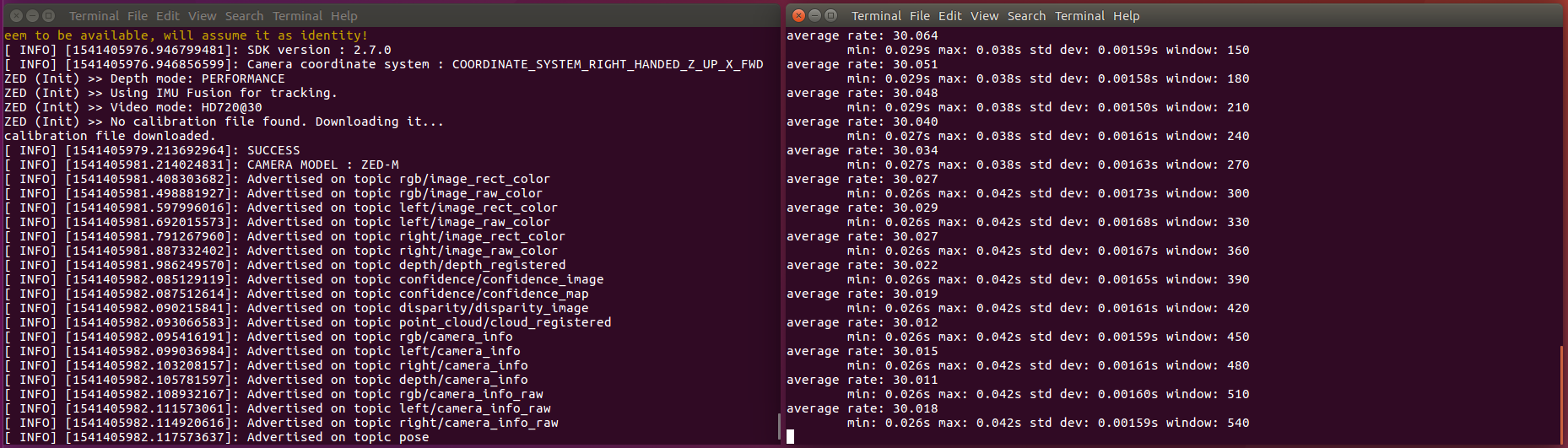
Task: Click 'average rate: 30.051' line
Action: (862, 64)
